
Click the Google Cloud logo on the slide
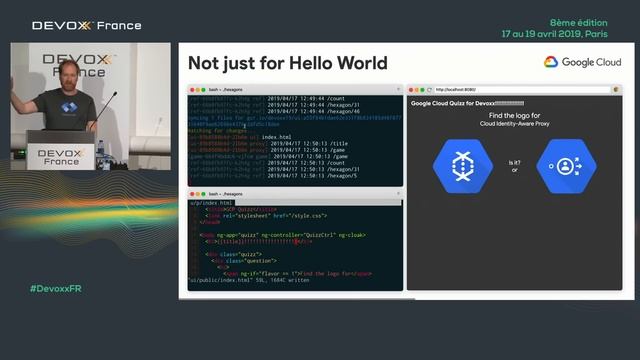tap(582, 62)
